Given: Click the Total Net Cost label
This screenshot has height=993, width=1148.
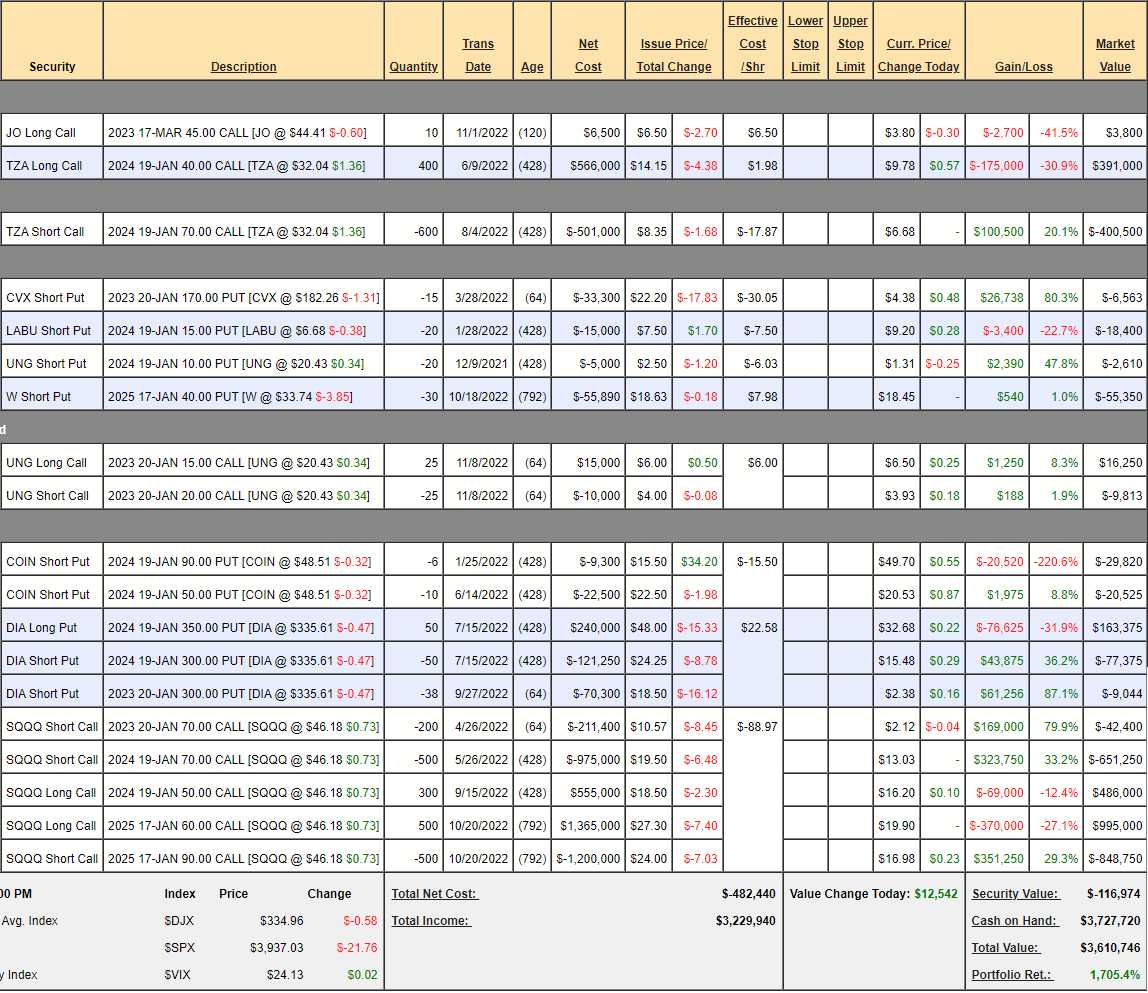Looking at the screenshot, I should 435,894.
